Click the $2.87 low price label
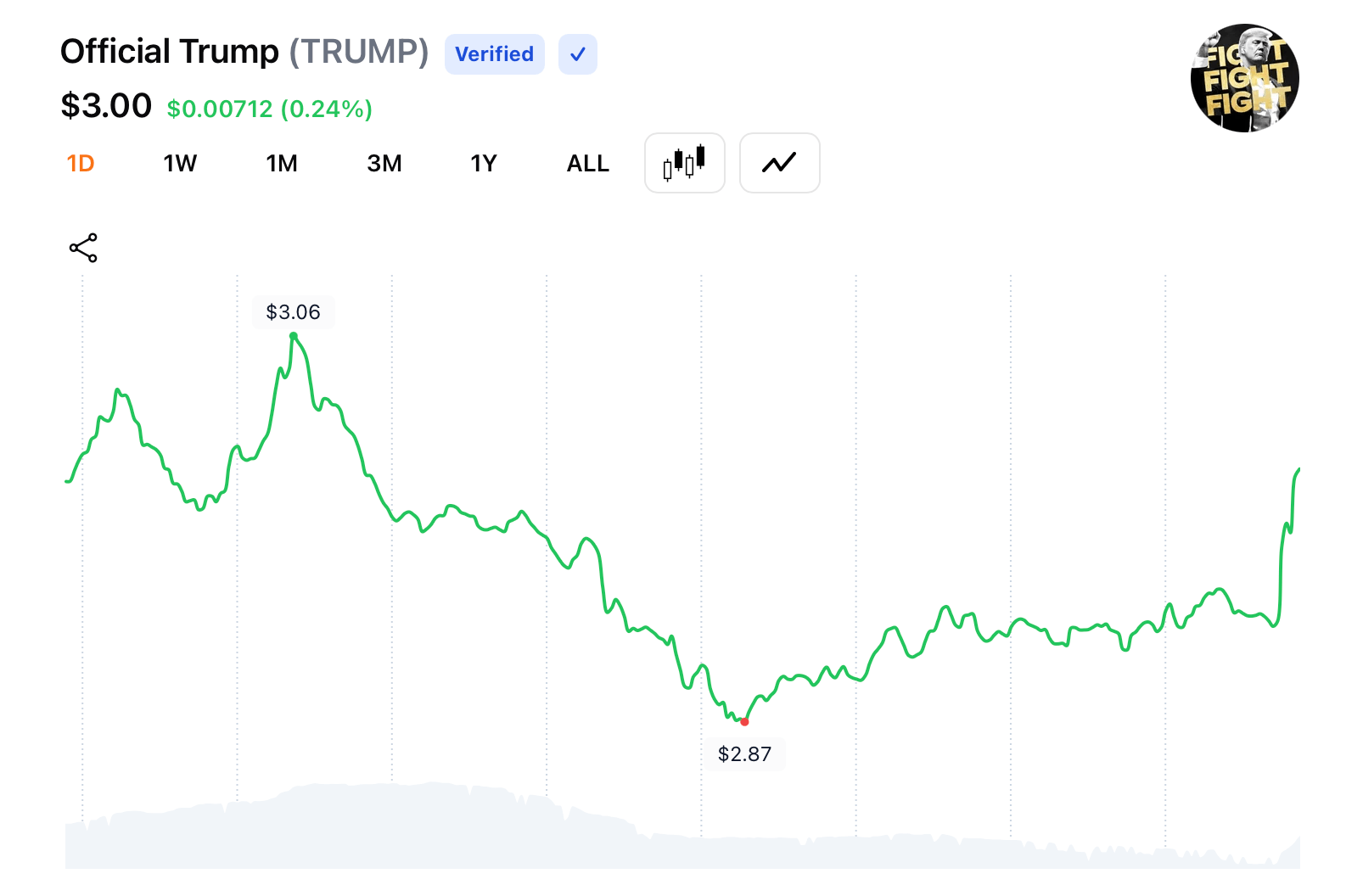 coord(744,753)
